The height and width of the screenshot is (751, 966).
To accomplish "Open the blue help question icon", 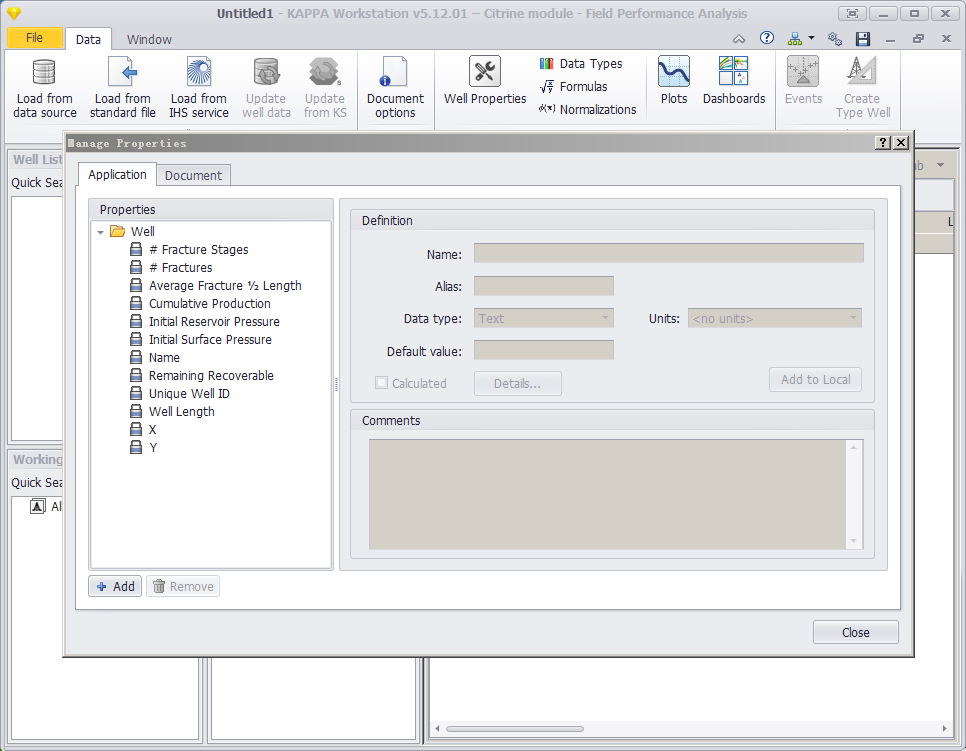I will point(766,38).
